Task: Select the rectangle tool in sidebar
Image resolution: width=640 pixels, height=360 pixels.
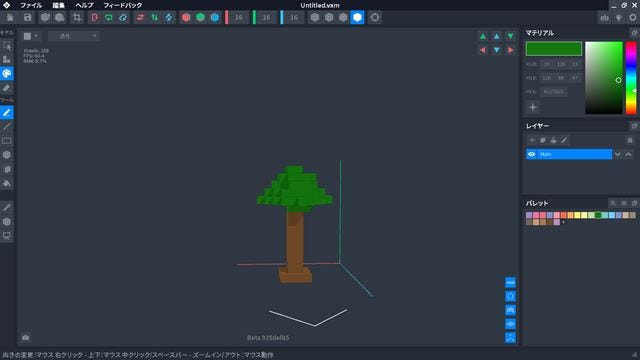Action: click(7, 141)
